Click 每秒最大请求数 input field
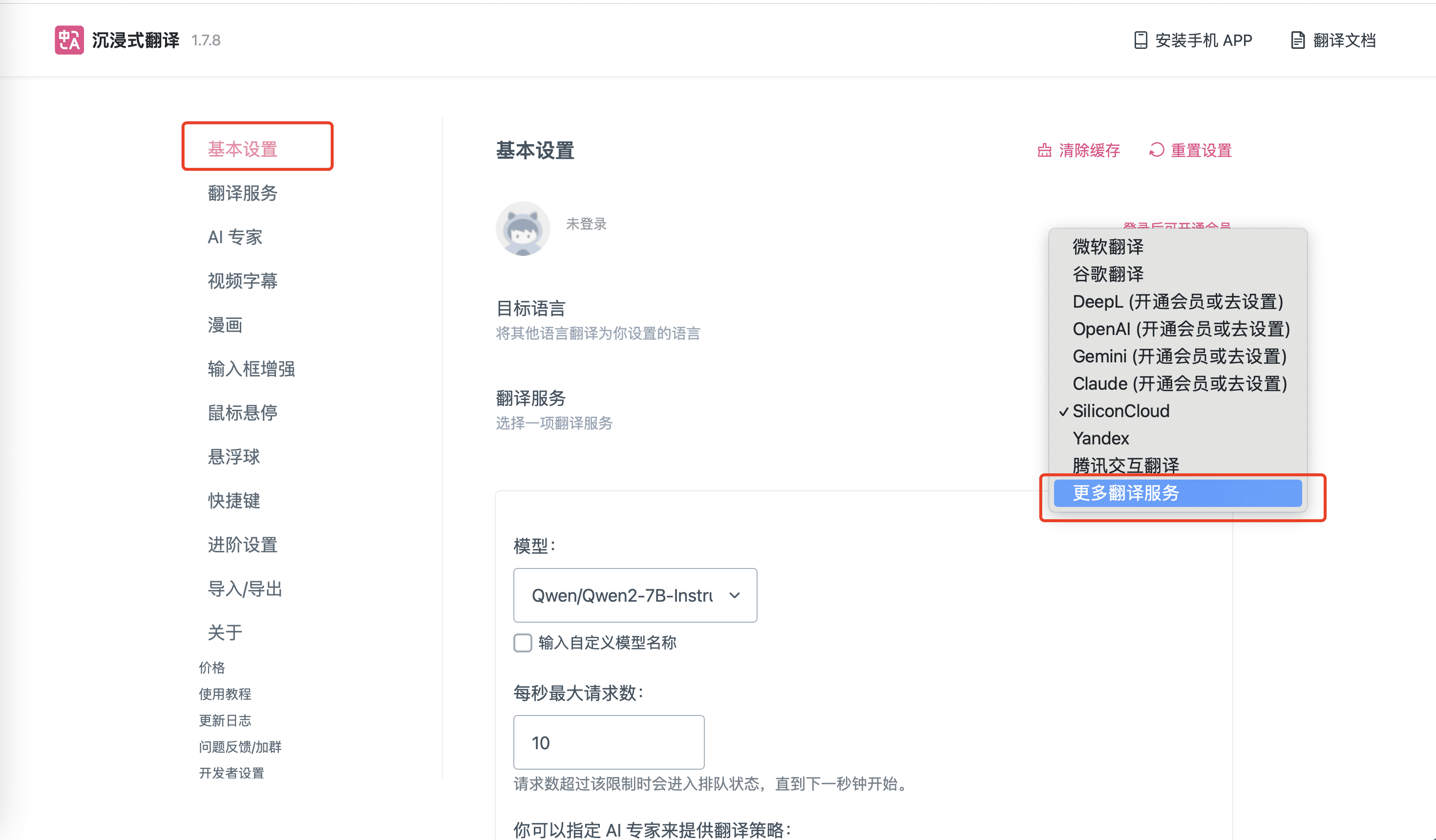This screenshot has width=1436, height=840. tap(609, 742)
